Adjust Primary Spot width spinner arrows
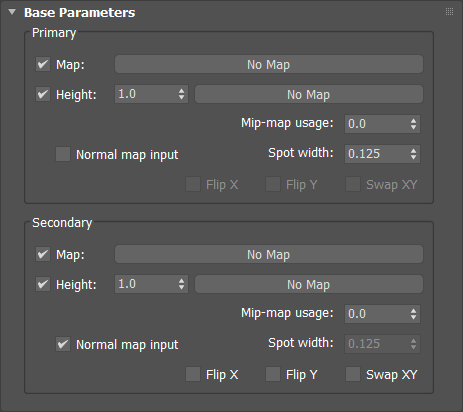This screenshot has height=412, width=463. tap(413, 154)
